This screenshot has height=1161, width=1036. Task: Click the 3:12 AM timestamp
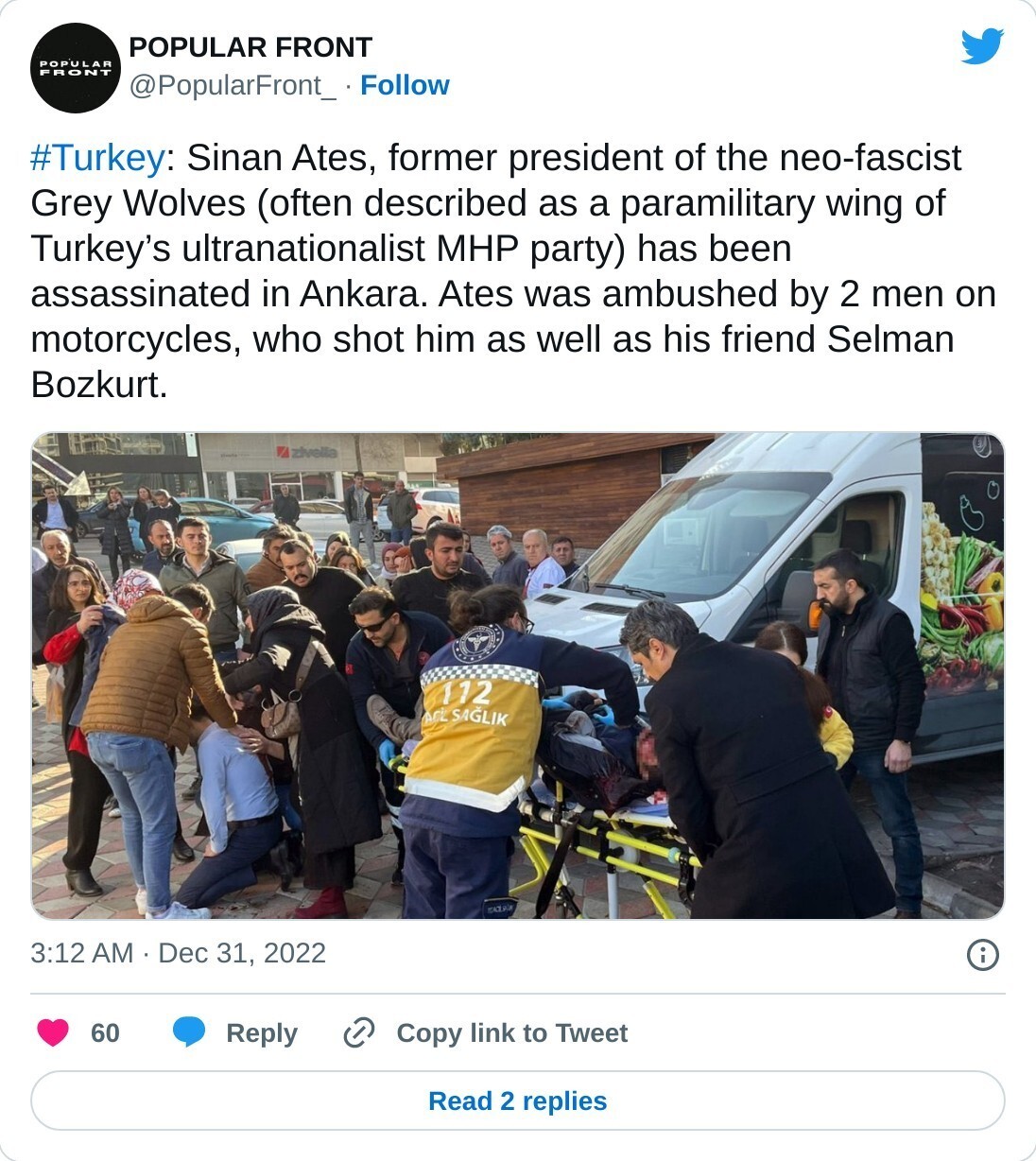tap(82, 953)
